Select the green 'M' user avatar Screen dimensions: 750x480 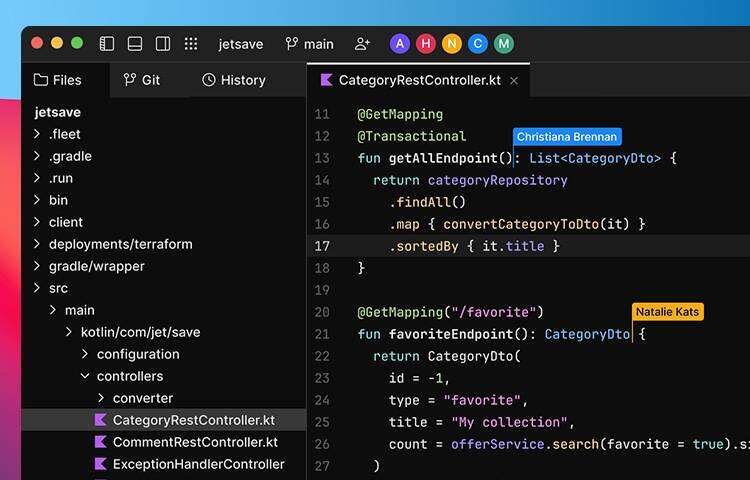(x=504, y=44)
